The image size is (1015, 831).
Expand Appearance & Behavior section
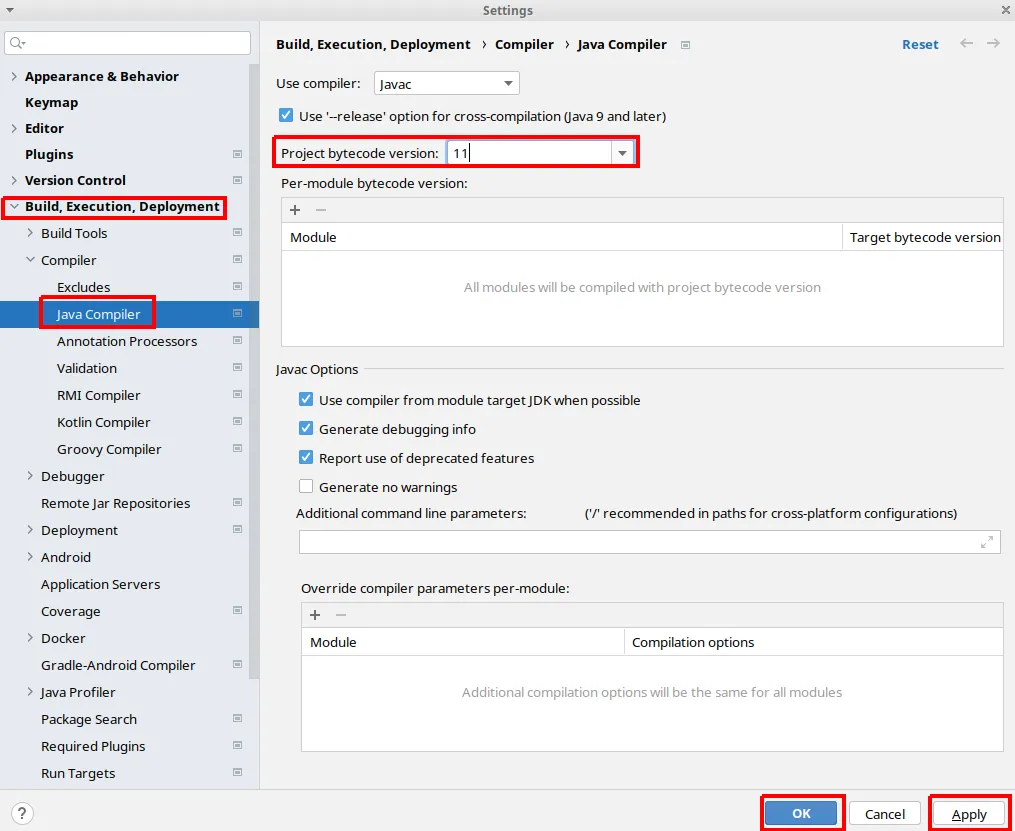[14, 76]
